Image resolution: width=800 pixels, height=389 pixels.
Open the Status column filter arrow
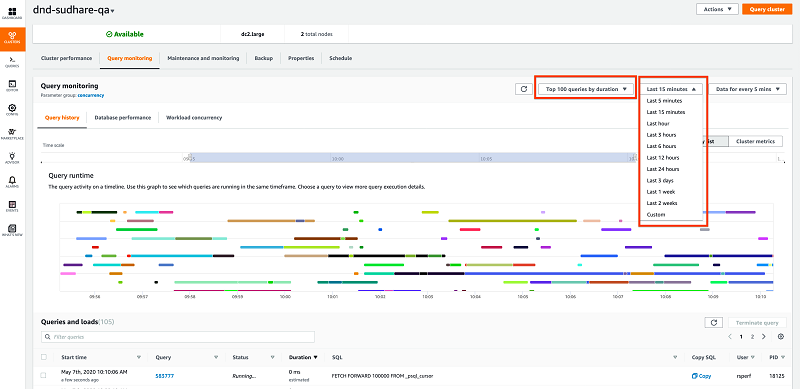pyautogui.click(x=272, y=357)
